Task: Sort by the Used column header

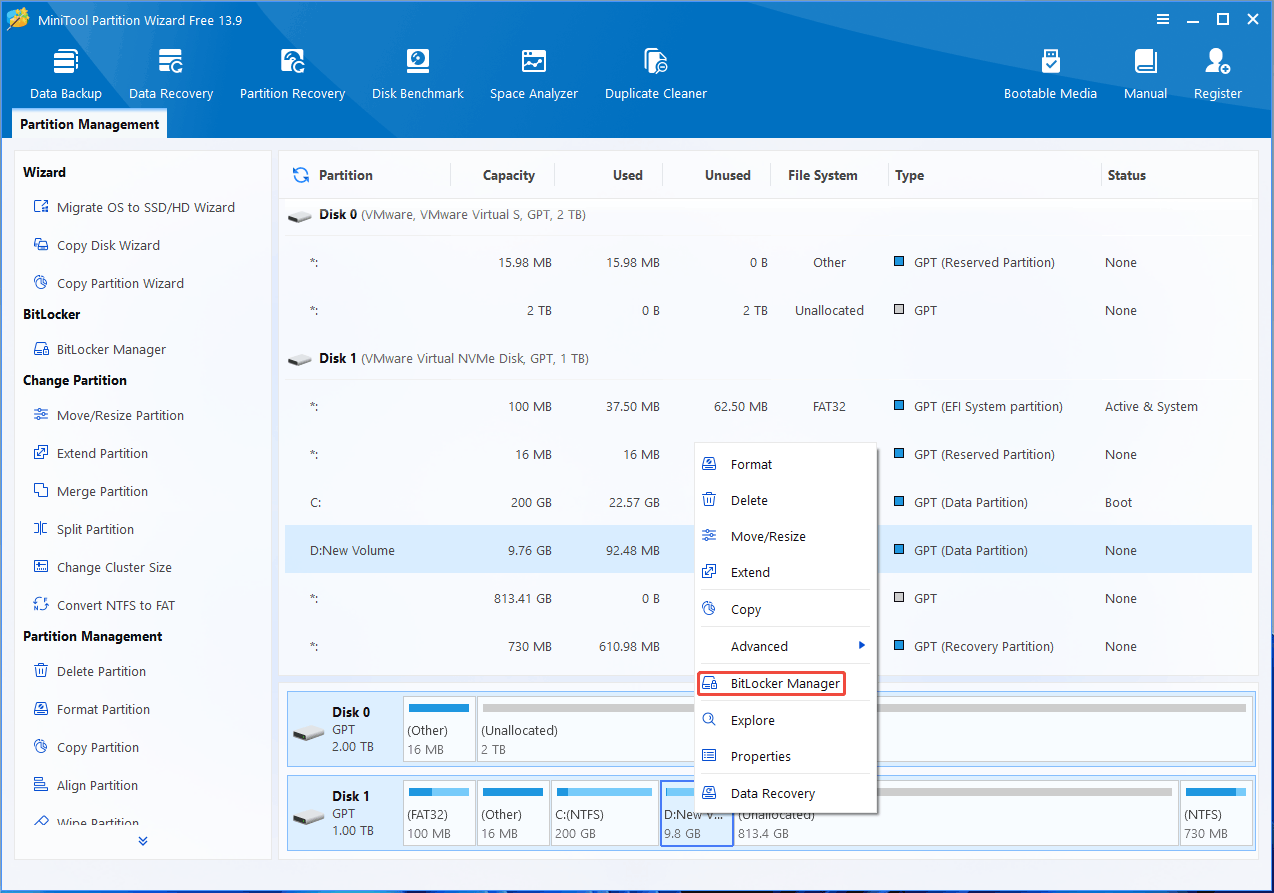Action: point(627,175)
